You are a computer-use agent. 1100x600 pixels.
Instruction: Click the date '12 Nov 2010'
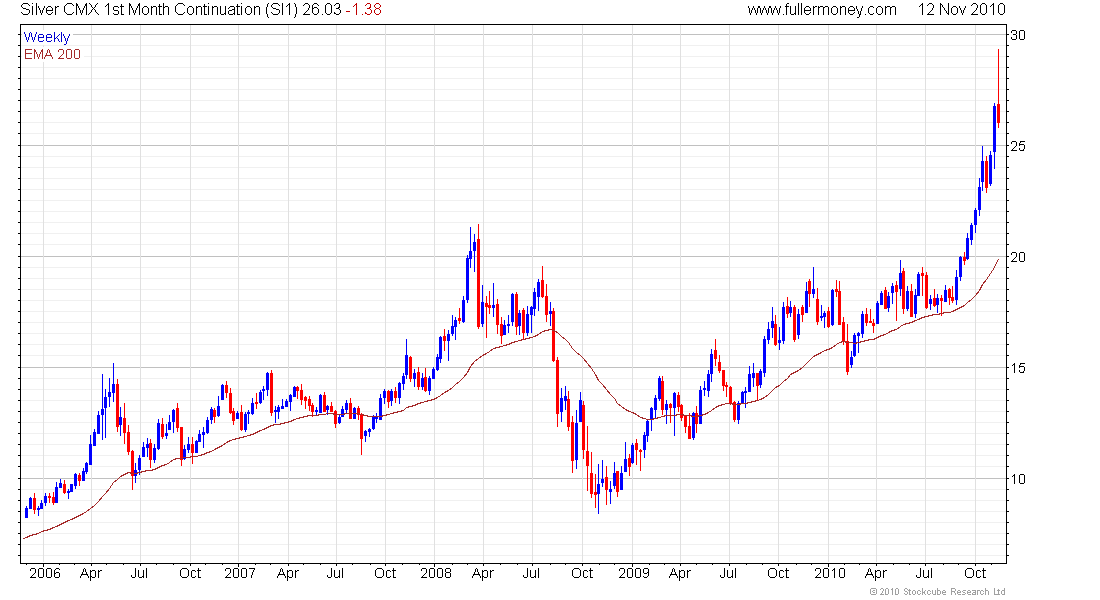(x=961, y=10)
